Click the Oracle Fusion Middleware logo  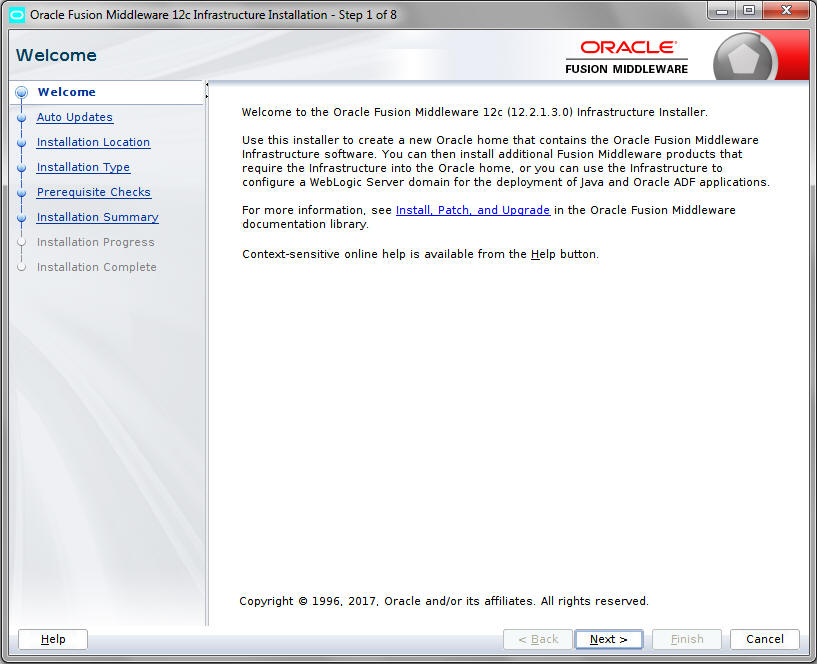626,57
